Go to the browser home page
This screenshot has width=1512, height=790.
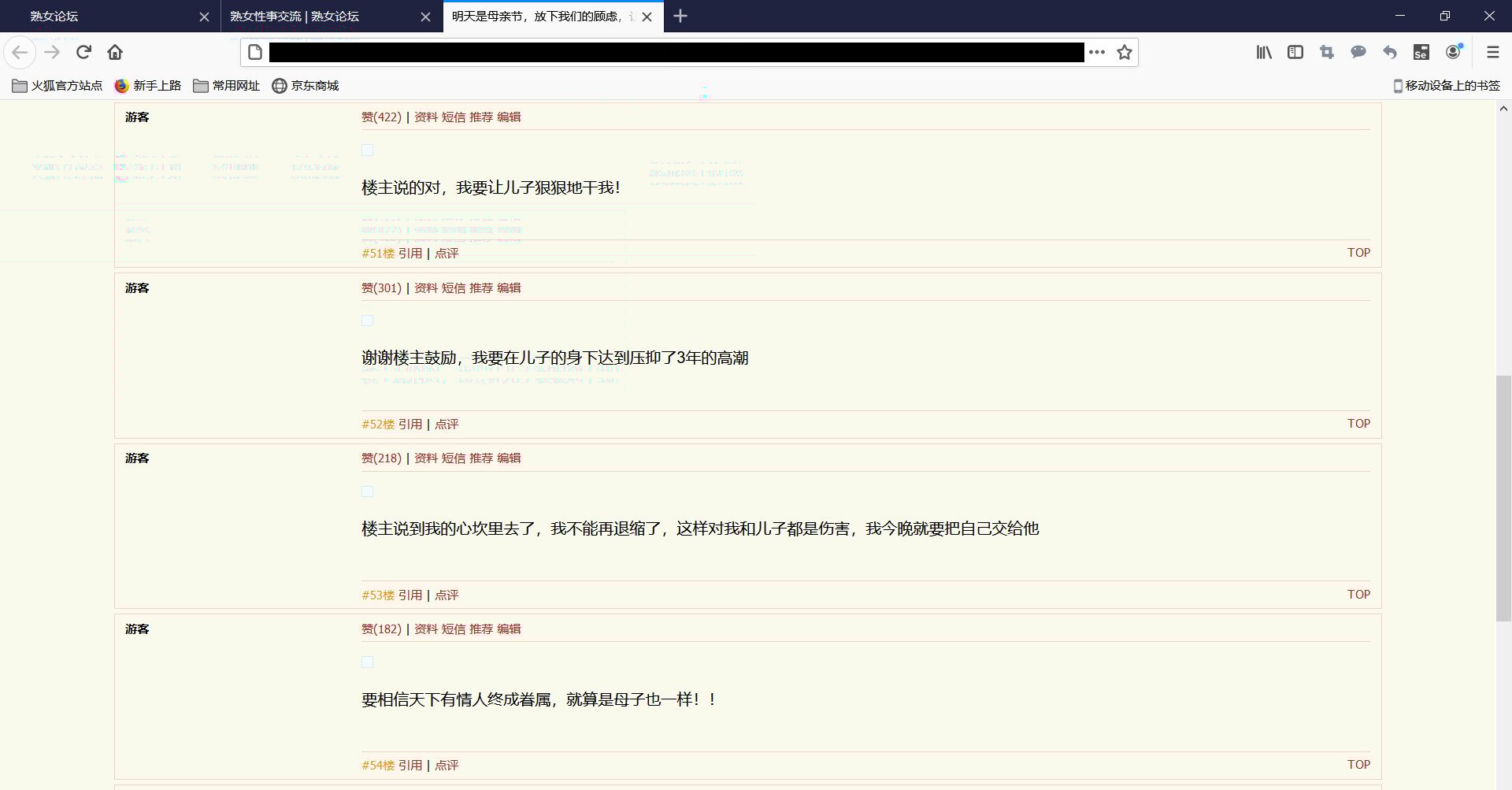tap(115, 52)
